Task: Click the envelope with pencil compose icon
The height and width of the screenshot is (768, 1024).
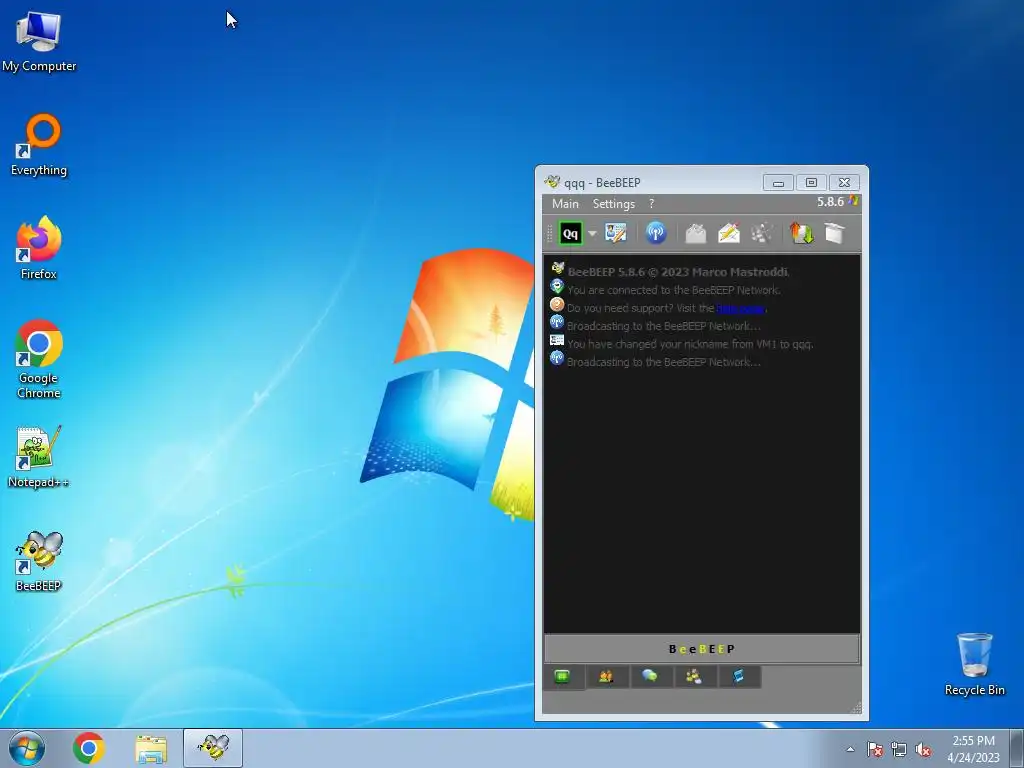Action: [x=729, y=233]
